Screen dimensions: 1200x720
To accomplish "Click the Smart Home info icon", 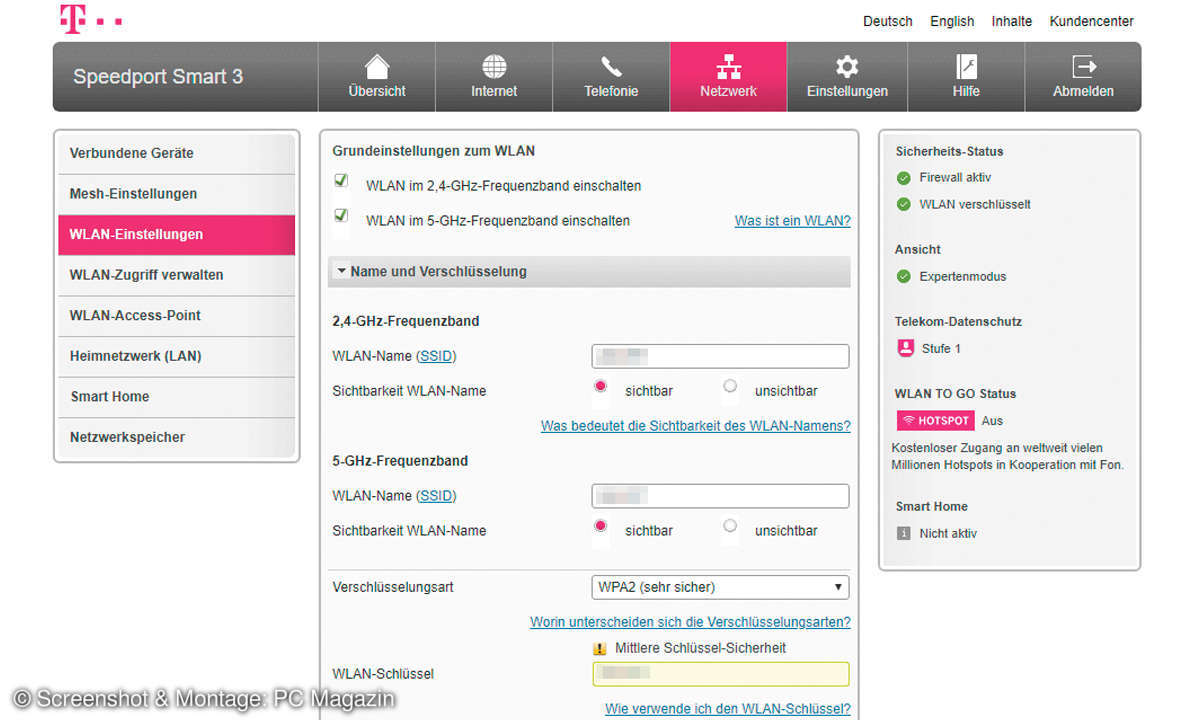I will click(904, 533).
